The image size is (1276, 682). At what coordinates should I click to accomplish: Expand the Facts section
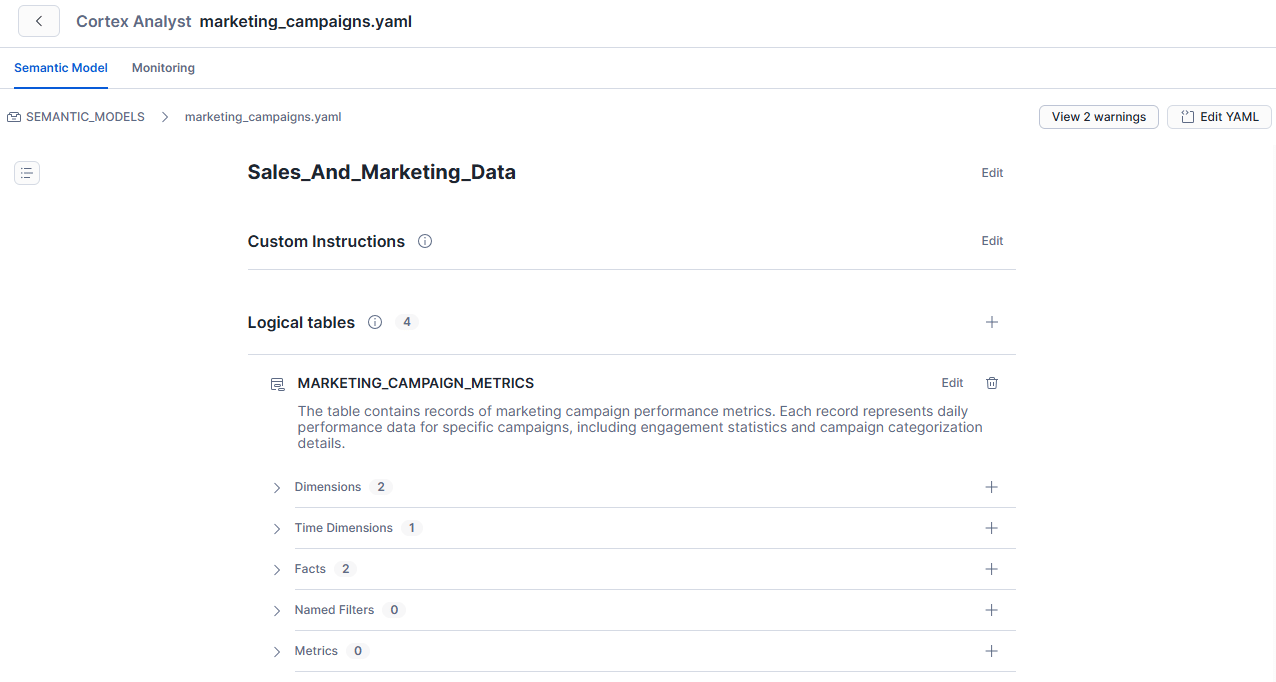[277, 570]
